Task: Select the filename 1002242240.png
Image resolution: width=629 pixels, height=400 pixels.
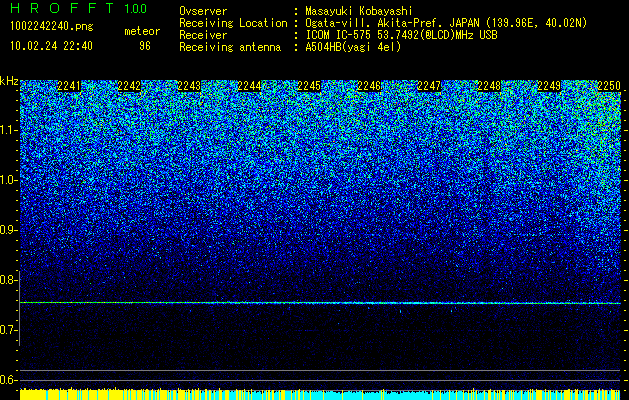Action: [52, 27]
